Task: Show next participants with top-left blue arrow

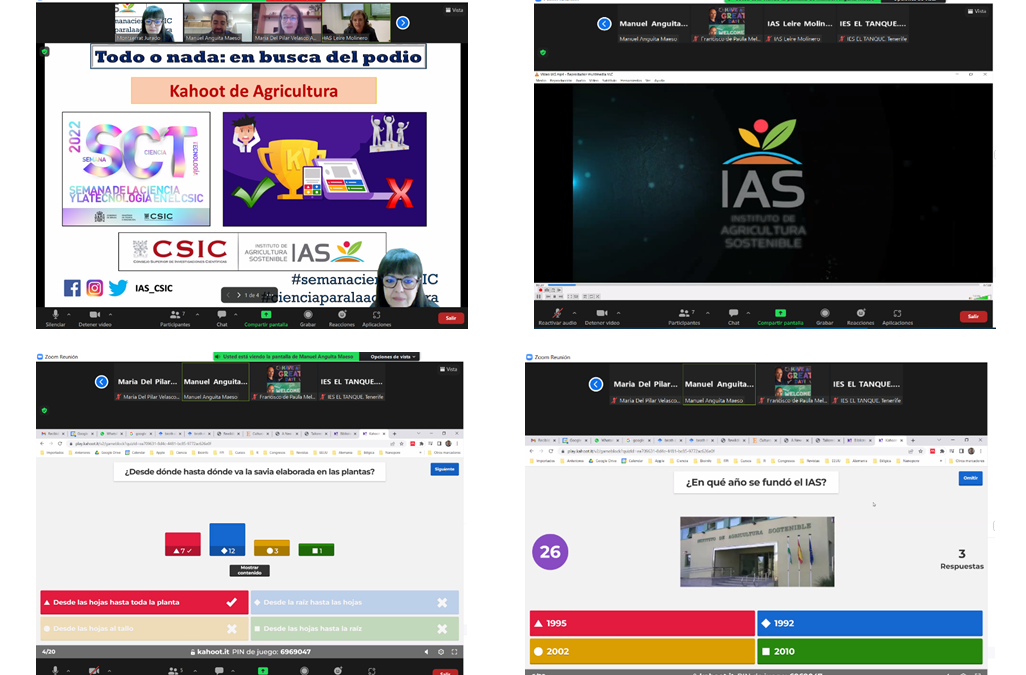Action: [403, 23]
